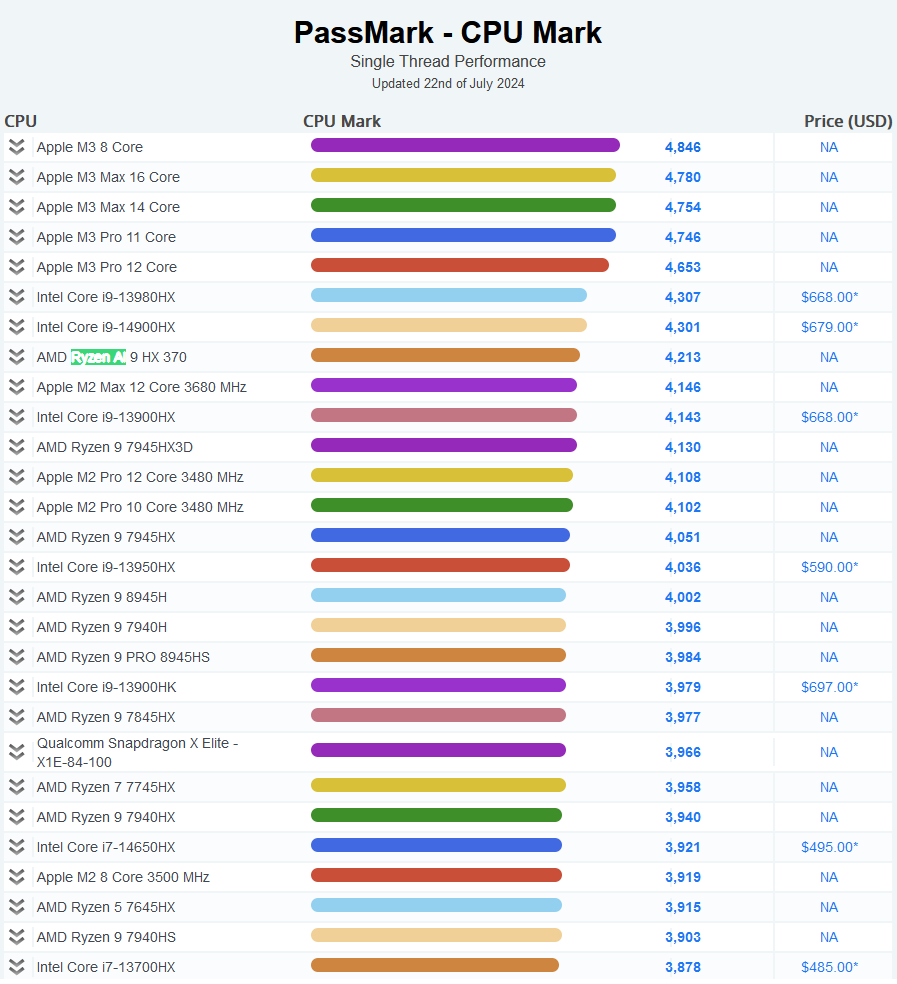Click the chevron icon beside Apple M3 Pro 12 Core
Screen dimensions: 897x984
(16, 267)
